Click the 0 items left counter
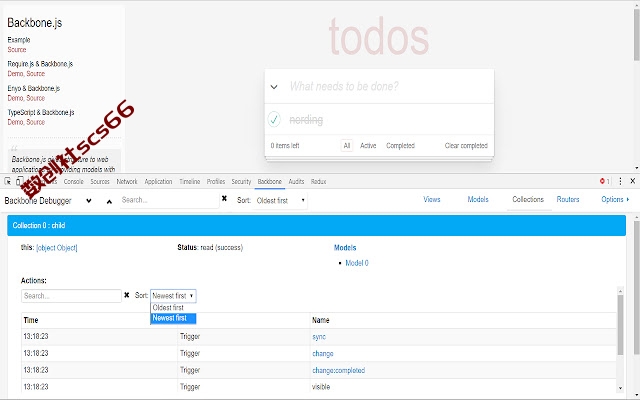 point(285,145)
